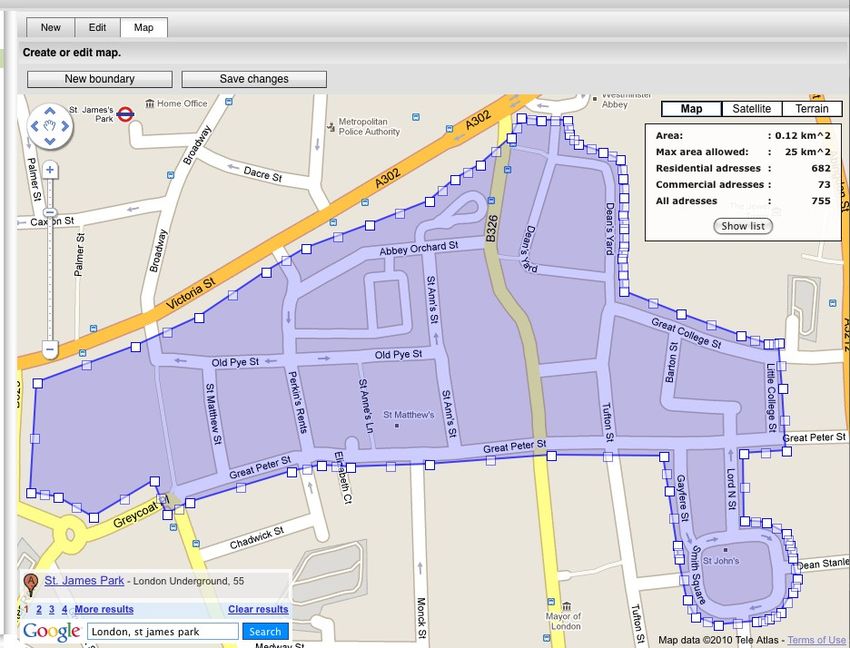This screenshot has width=850, height=648.
Task: Click the Greycoat road label
Action: (x=136, y=514)
